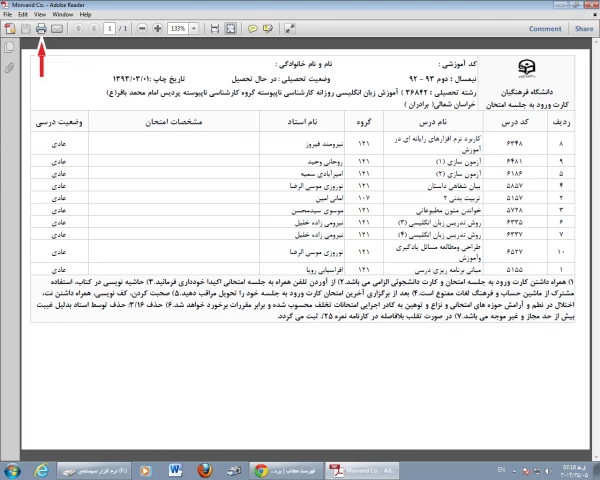Click the Email envelope icon
The width and height of the screenshot is (600, 480).
coord(57,29)
